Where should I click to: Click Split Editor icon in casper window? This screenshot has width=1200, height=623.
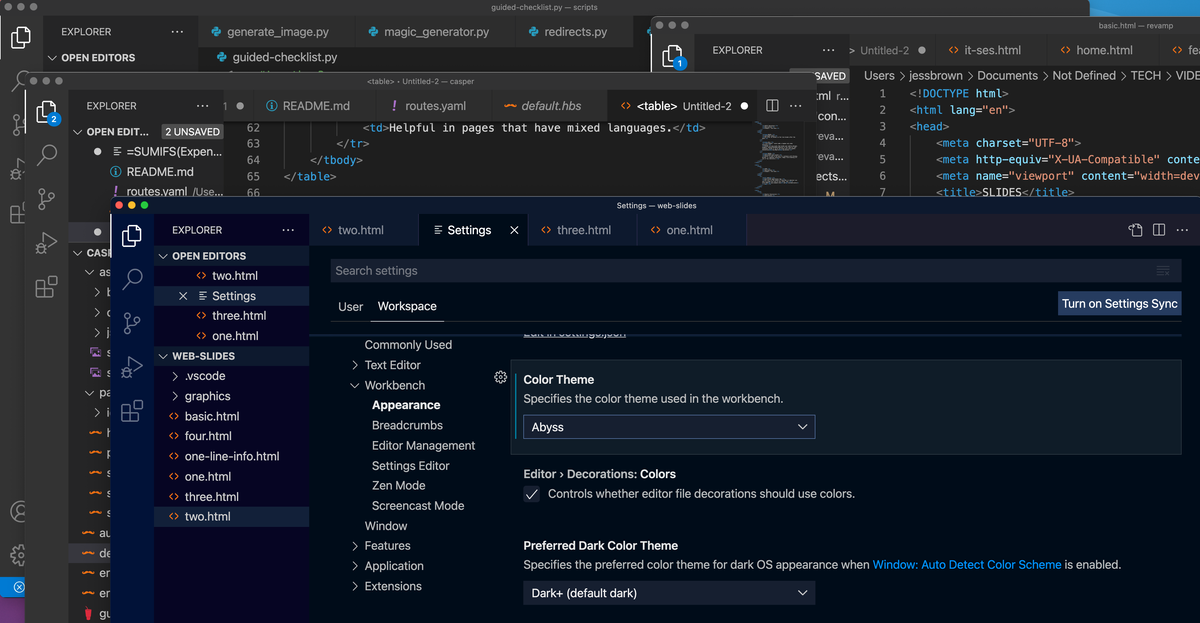coord(772,106)
